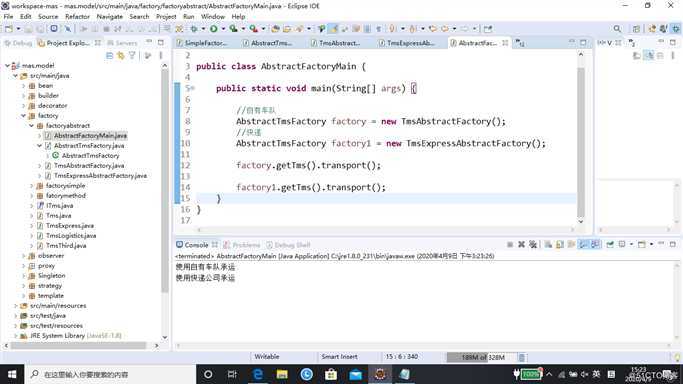The image size is (683, 384).
Task: Switch to SimpleFactor editor tab
Action: [202, 43]
